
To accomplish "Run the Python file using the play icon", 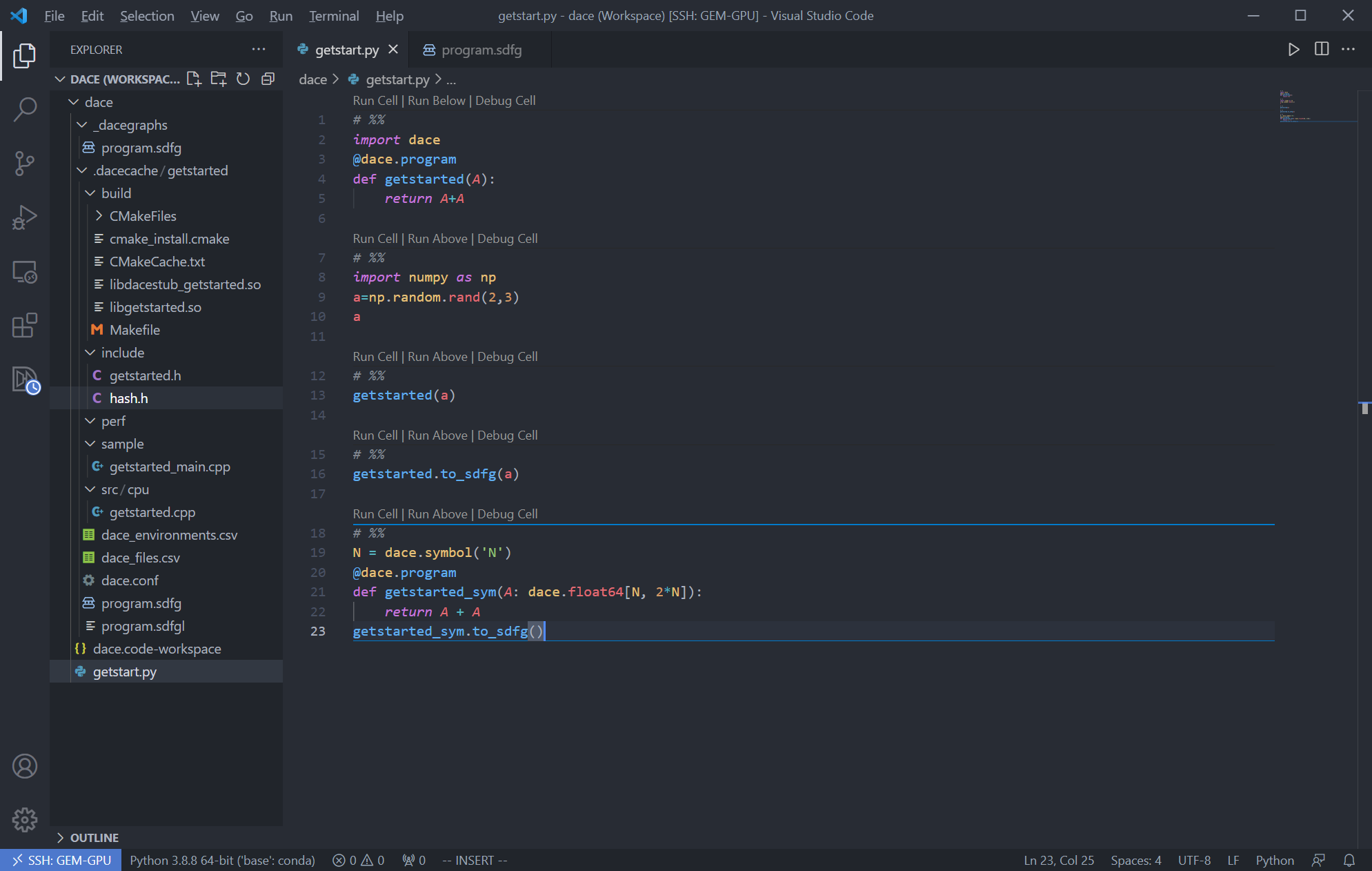I will coord(1293,49).
